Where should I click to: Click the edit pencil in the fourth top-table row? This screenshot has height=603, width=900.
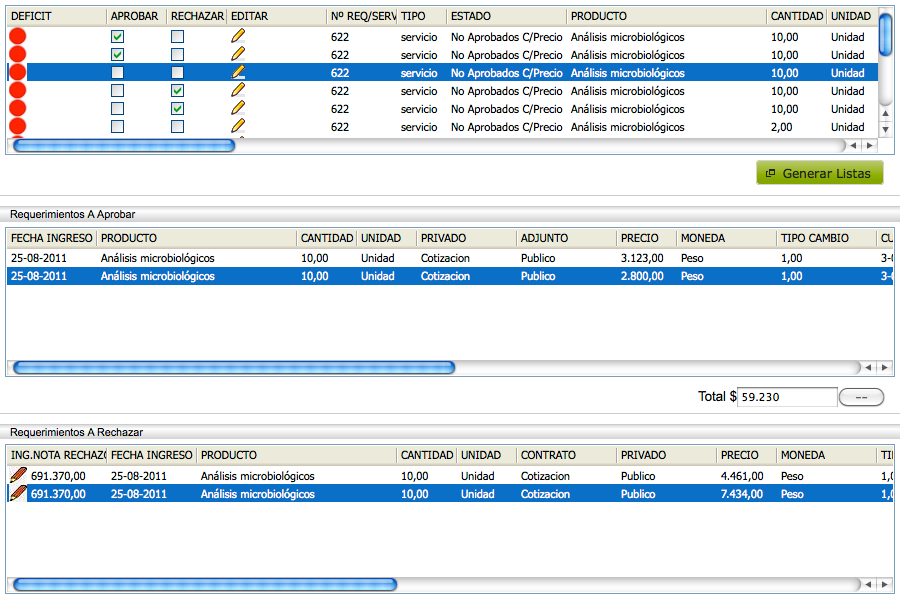[x=238, y=90]
